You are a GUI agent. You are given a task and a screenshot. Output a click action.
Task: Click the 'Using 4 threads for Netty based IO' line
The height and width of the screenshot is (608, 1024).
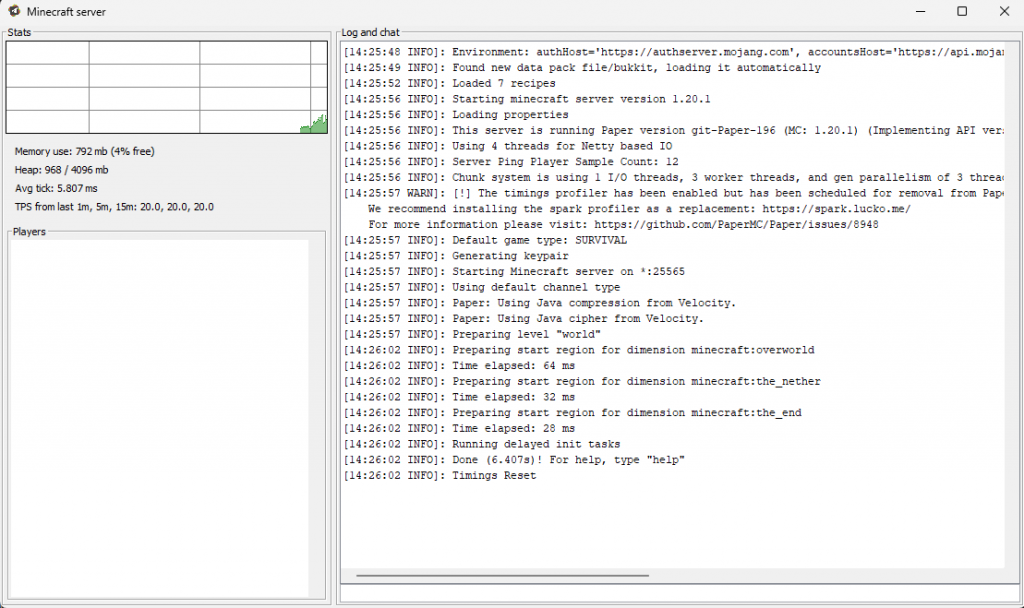coord(507,146)
